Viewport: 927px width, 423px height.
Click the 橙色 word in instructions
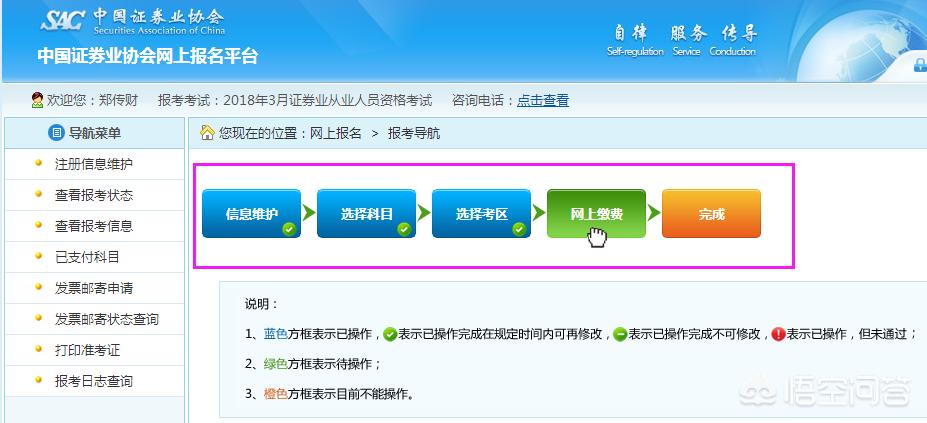(275, 393)
